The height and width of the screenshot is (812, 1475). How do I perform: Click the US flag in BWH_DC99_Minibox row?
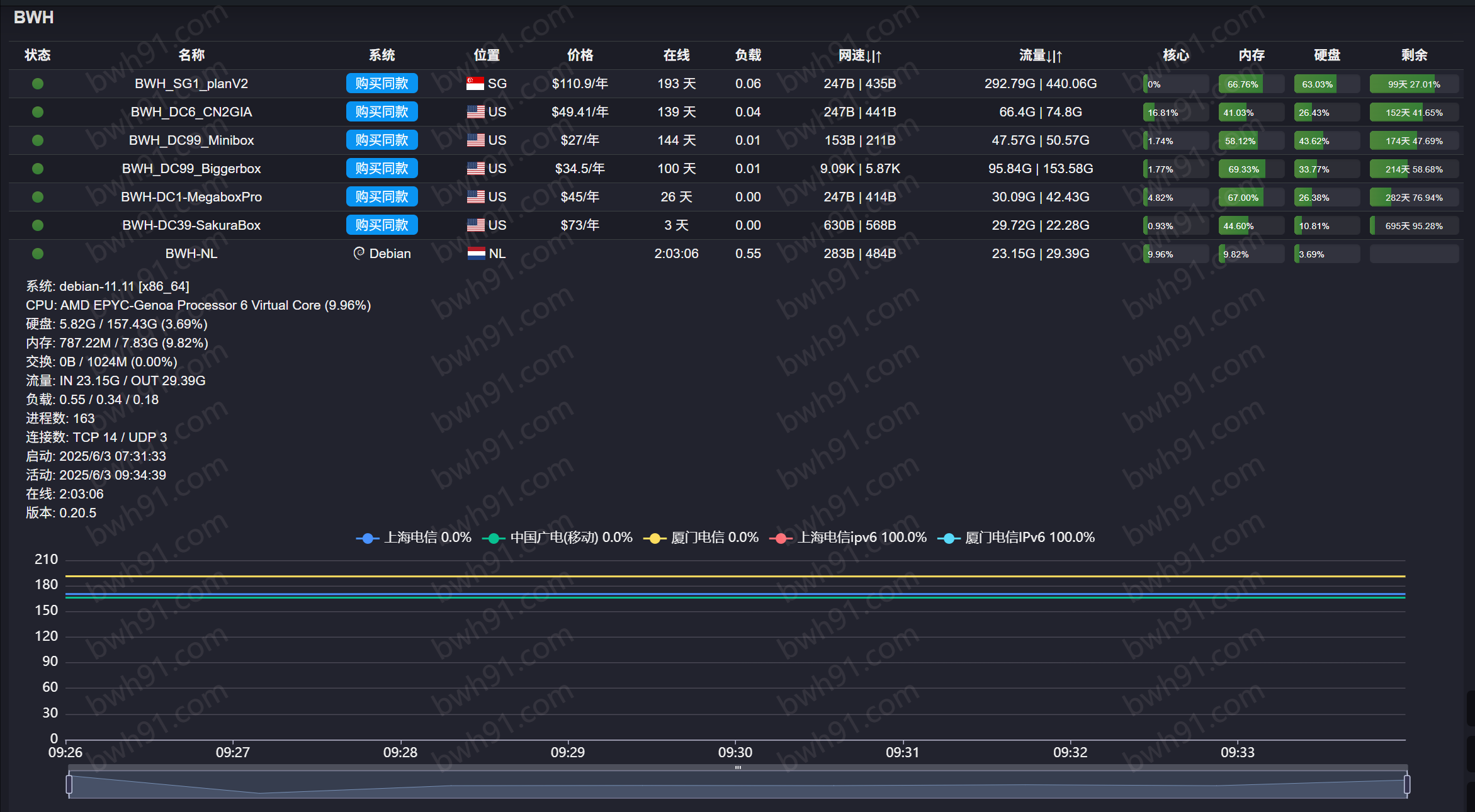[x=475, y=140]
